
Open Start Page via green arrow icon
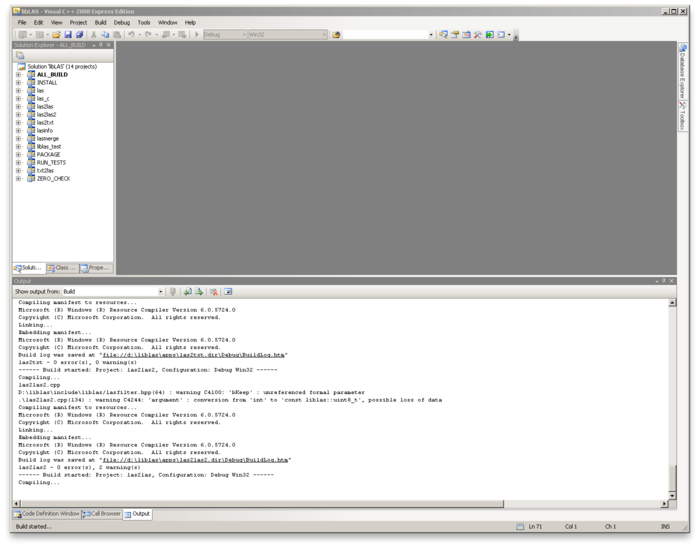490,34
